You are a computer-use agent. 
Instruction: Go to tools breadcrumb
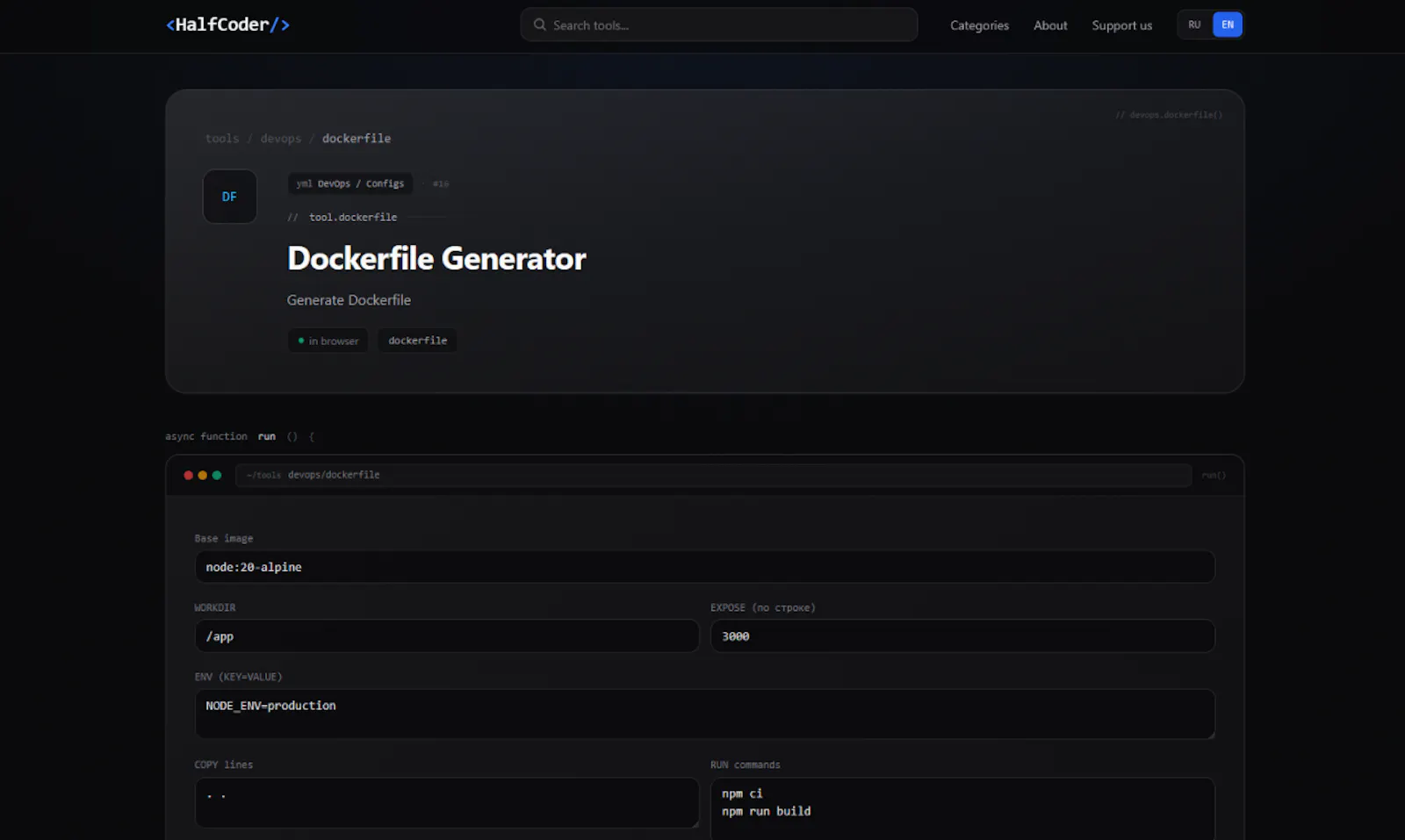click(x=222, y=139)
